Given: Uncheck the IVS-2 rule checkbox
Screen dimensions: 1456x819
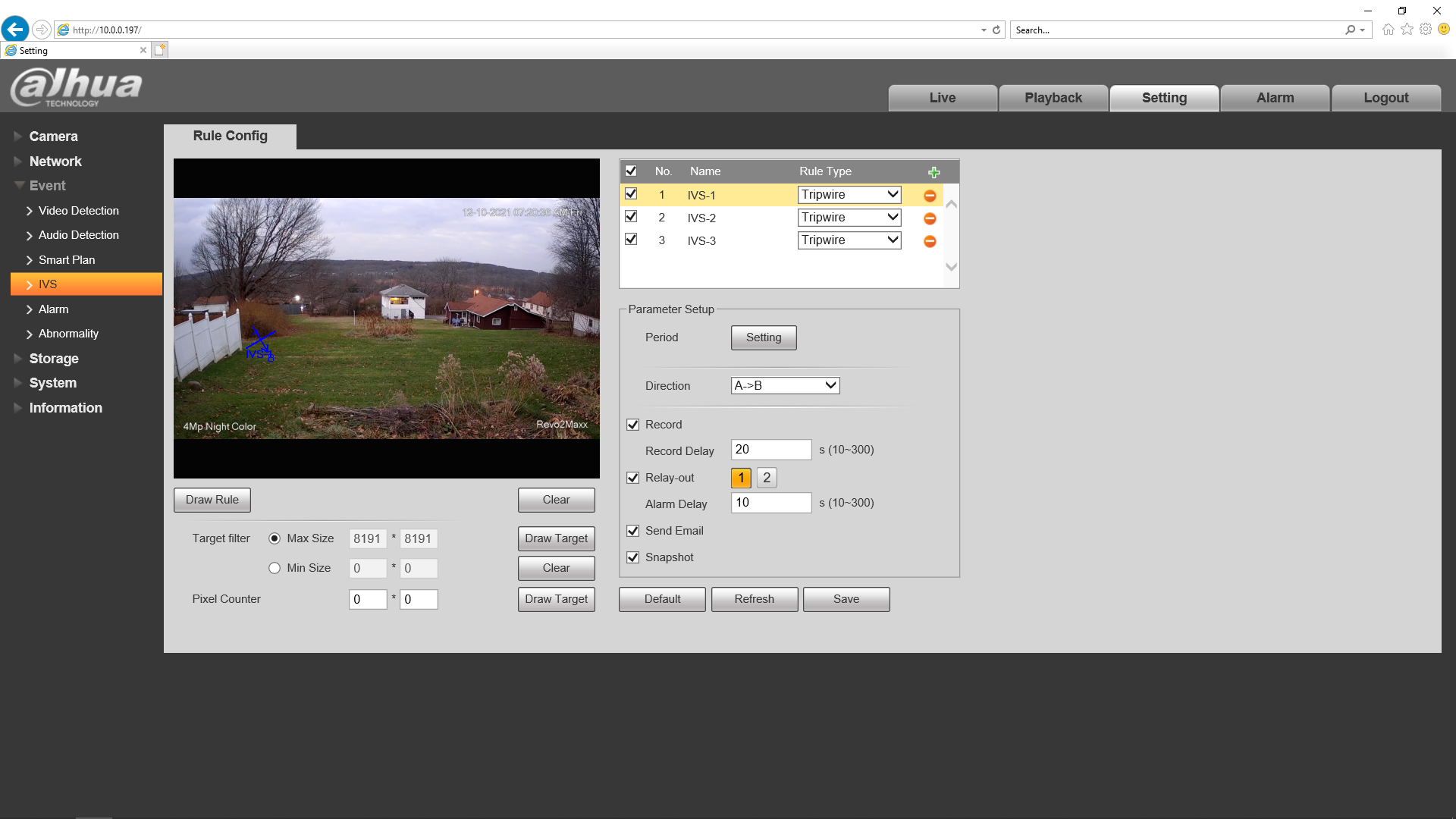Looking at the screenshot, I should (631, 217).
